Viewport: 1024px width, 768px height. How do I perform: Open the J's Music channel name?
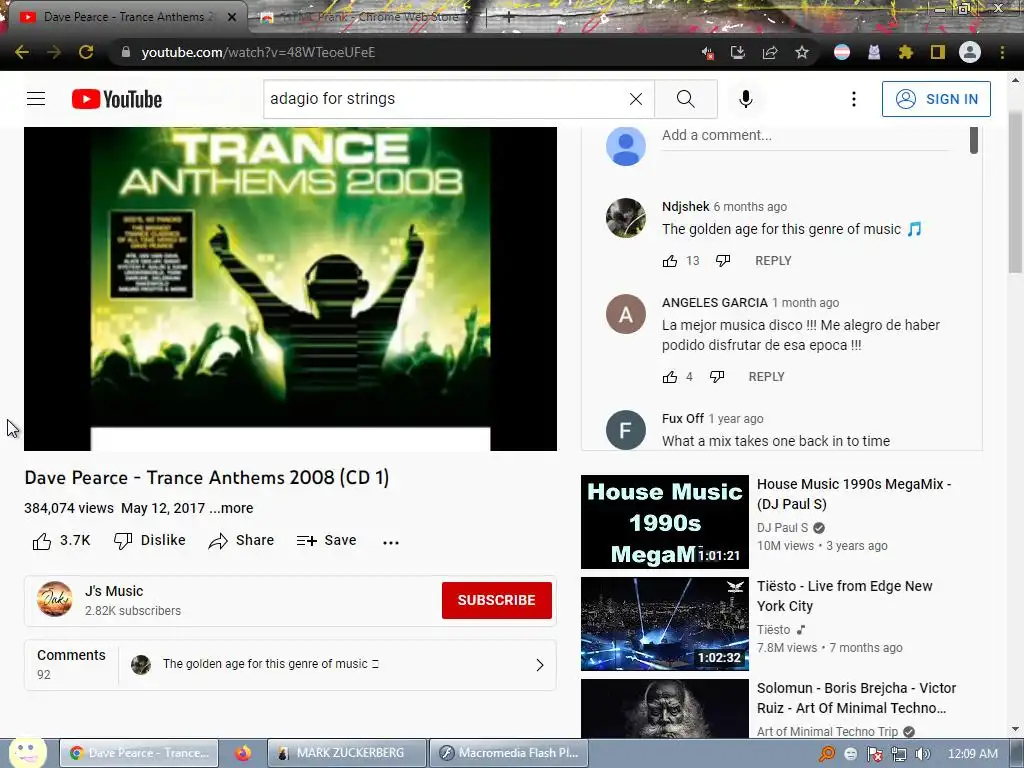[x=114, y=591]
